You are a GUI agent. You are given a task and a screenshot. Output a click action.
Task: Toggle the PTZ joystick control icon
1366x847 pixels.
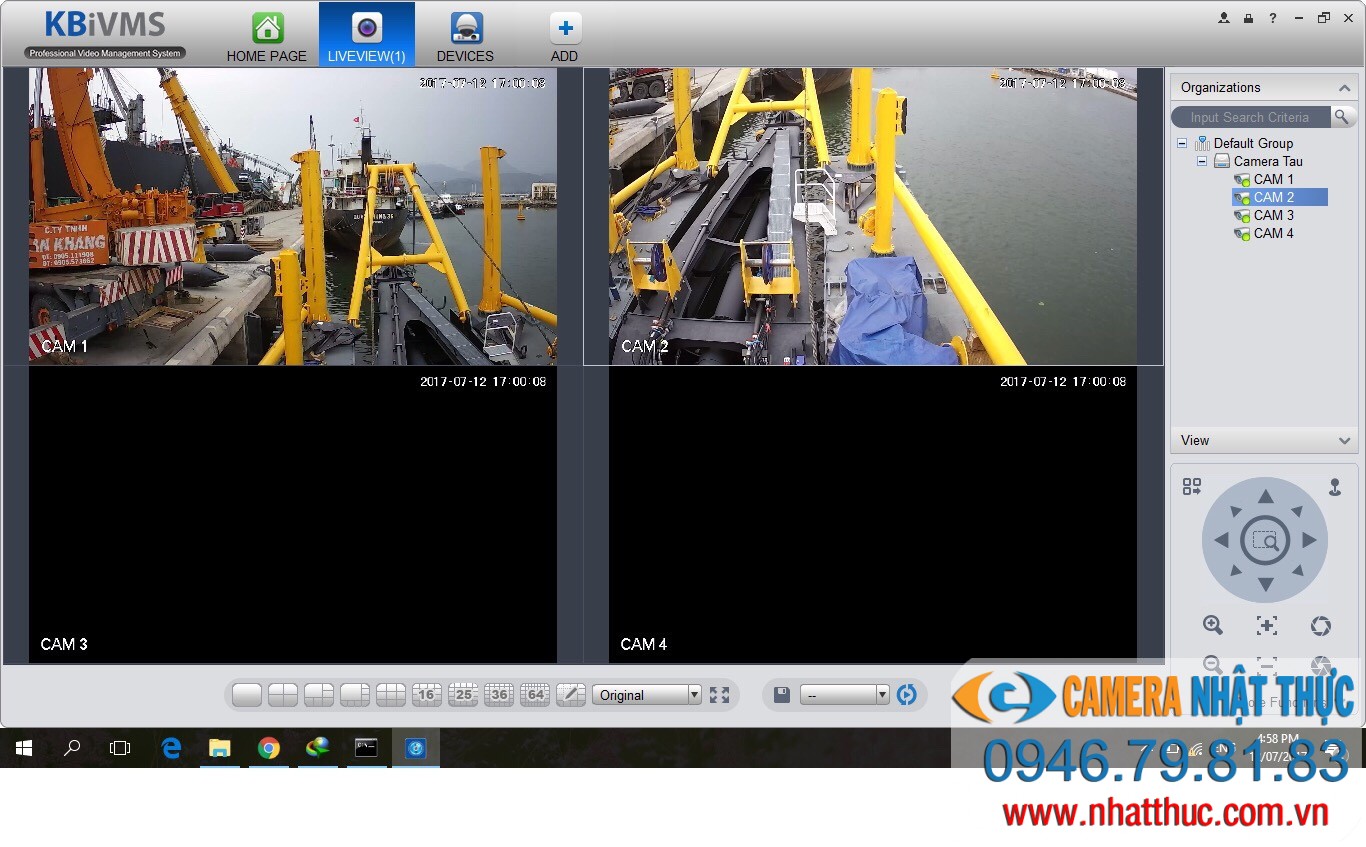click(x=1335, y=487)
